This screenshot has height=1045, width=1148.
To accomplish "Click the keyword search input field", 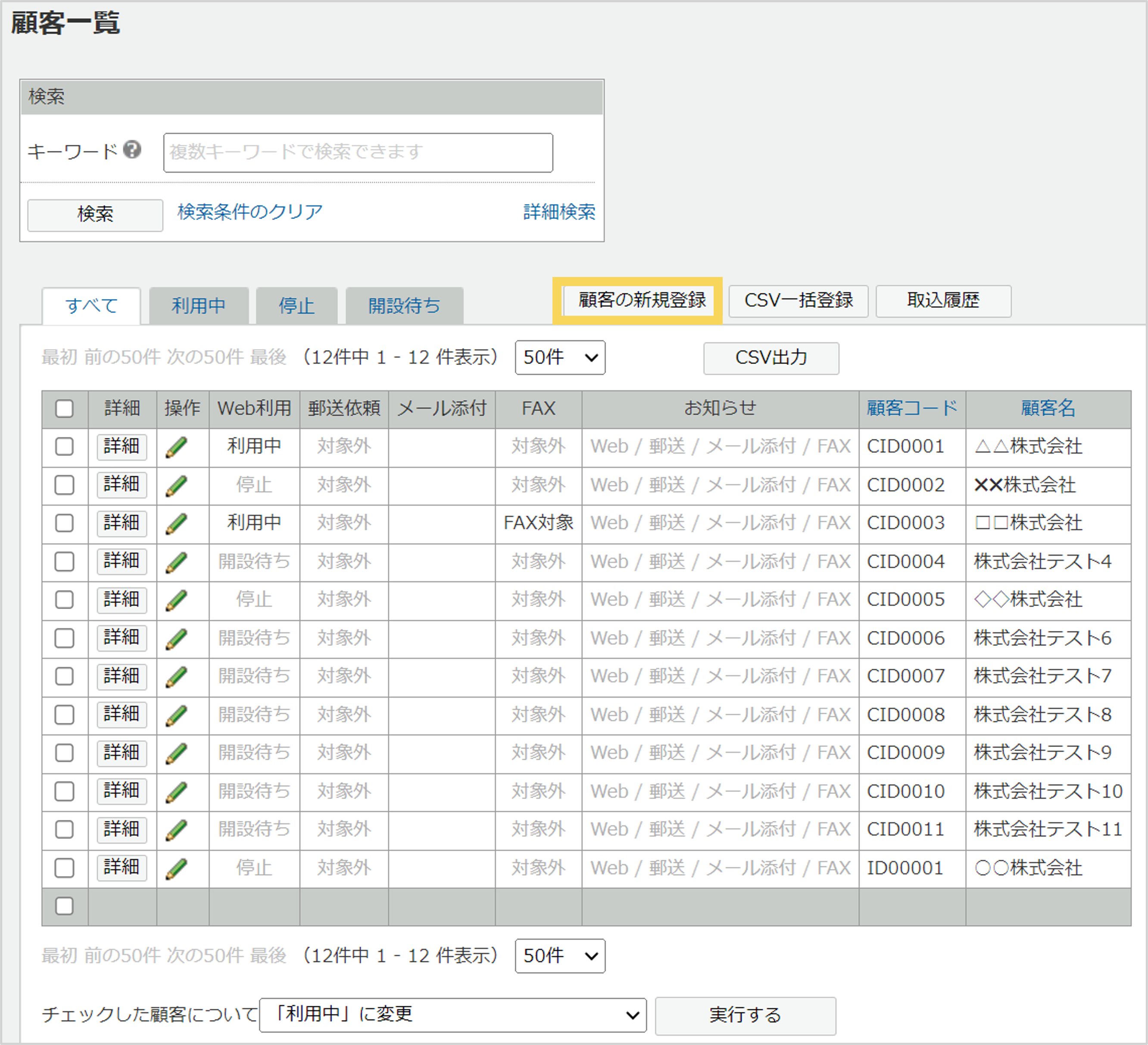I will tap(358, 152).
